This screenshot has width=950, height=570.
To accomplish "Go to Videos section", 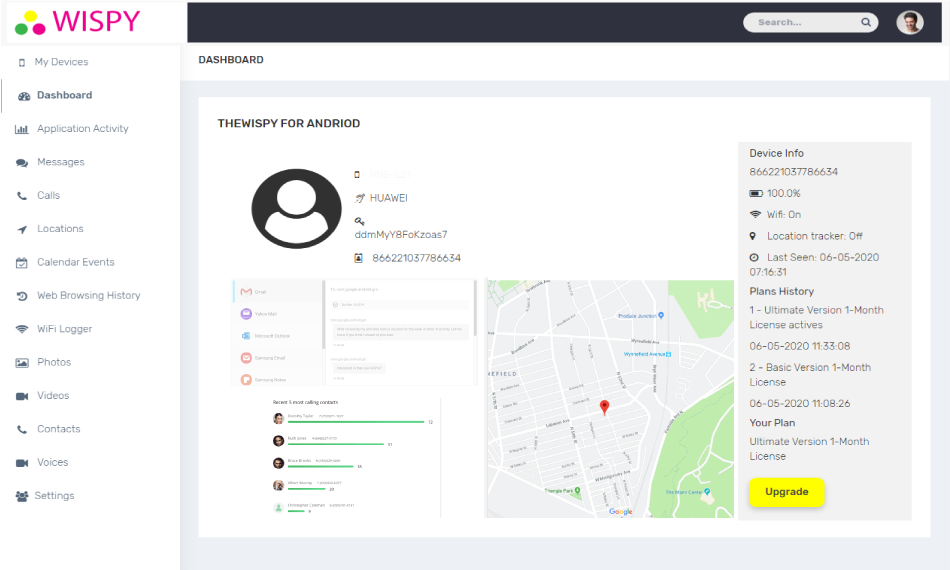I will tap(53, 396).
